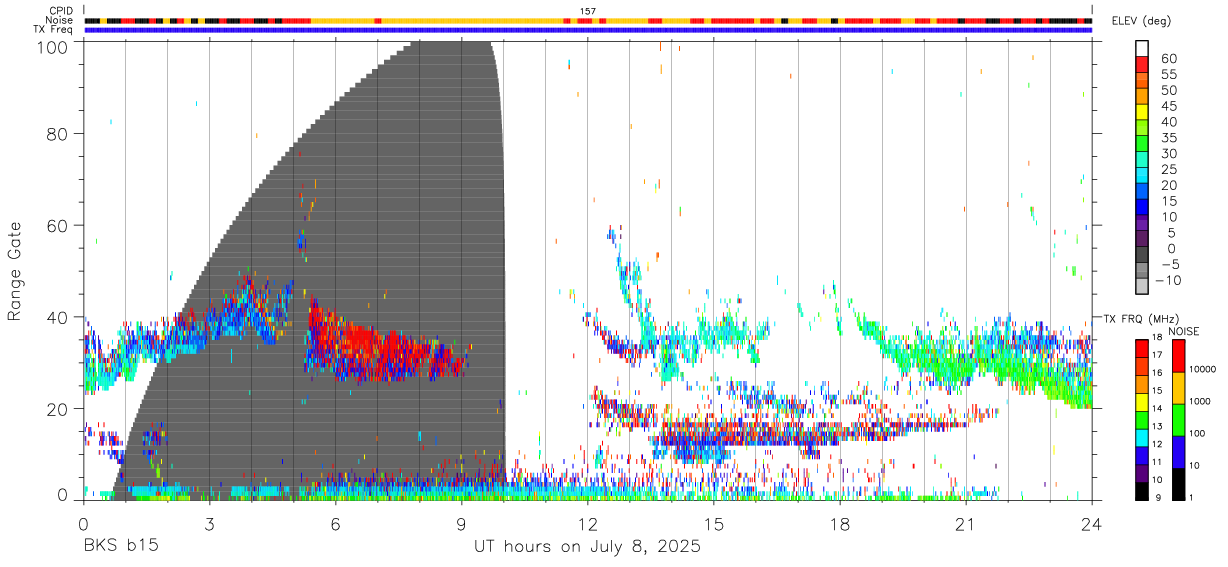The height and width of the screenshot is (567, 1228).
Task: Select the Noise status strip above the plot
Action: tap(587, 20)
